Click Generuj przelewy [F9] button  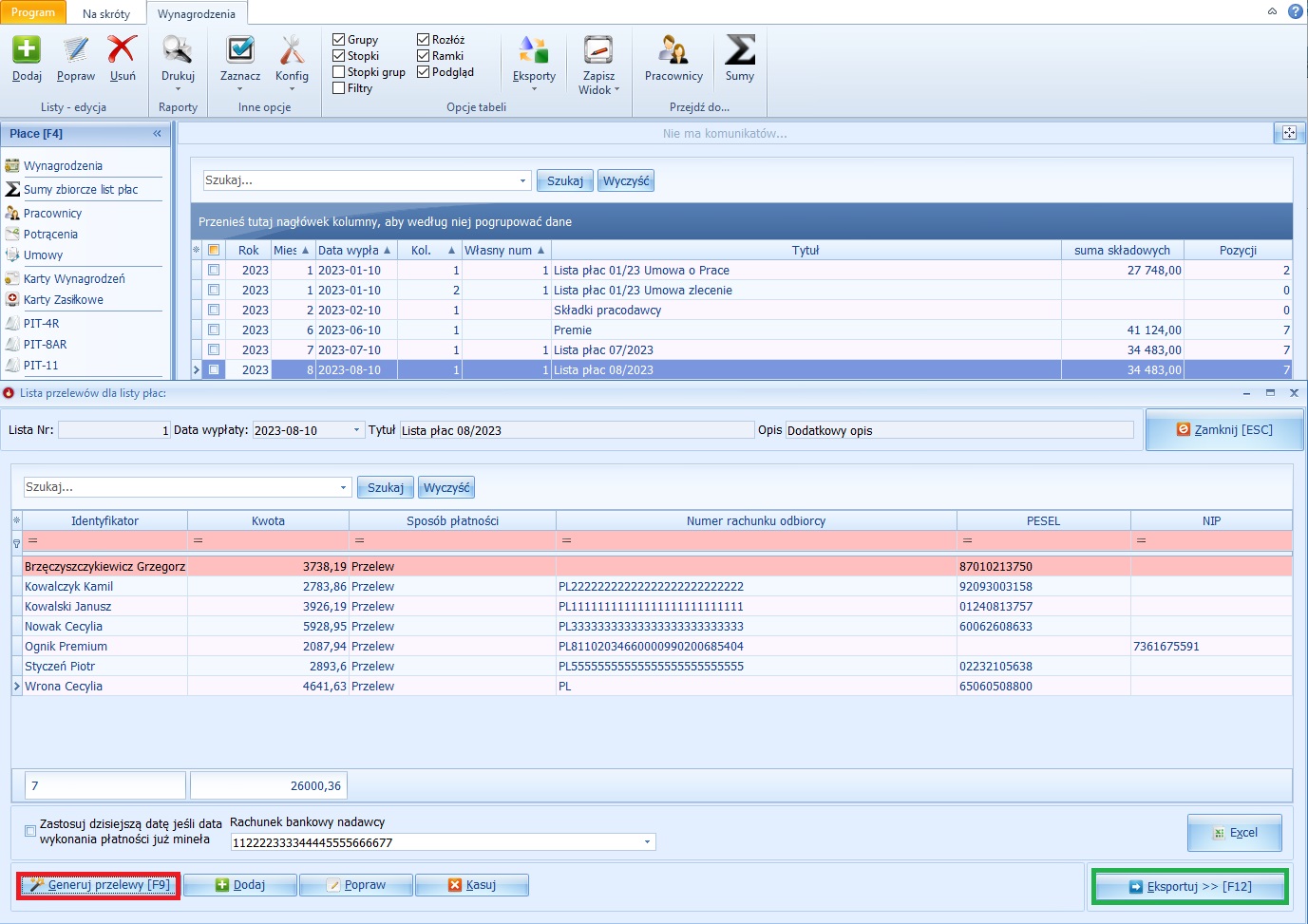click(99, 885)
